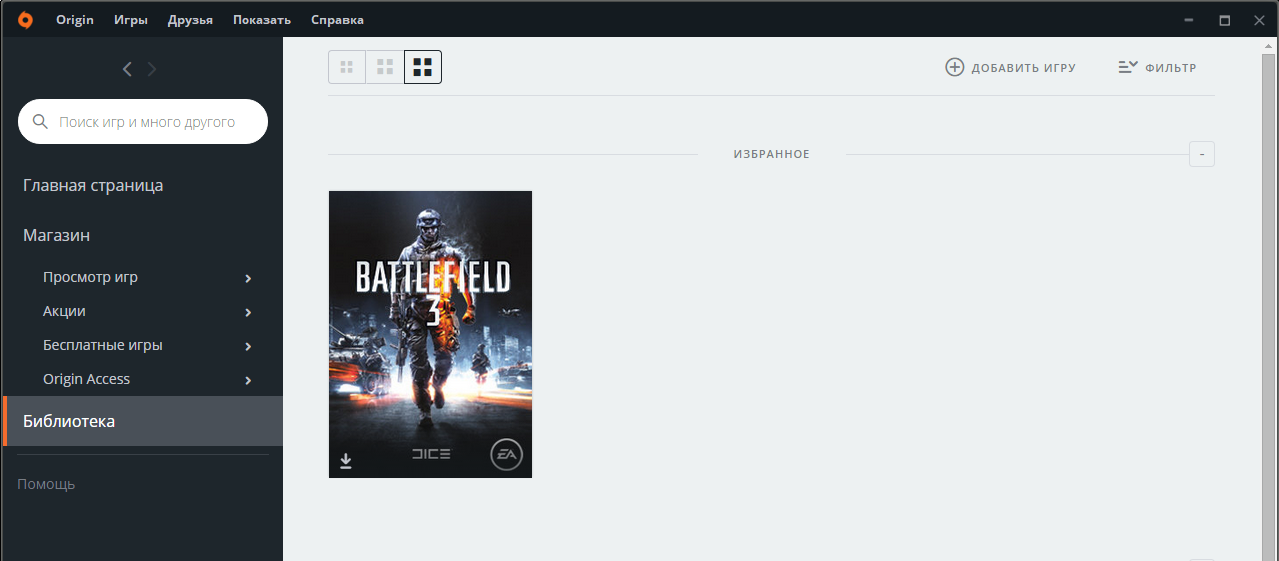Open Главная страница in sidebar
This screenshot has height=561, width=1279.
coord(93,185)
